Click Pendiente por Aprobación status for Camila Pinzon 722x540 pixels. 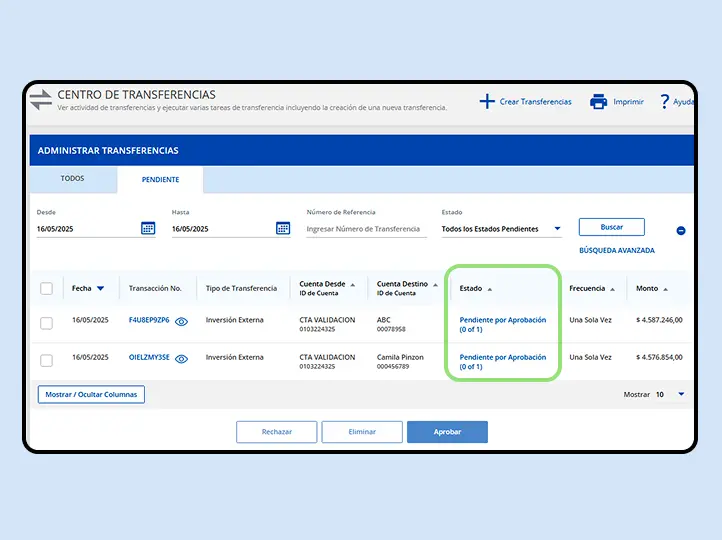pos(502,362)
